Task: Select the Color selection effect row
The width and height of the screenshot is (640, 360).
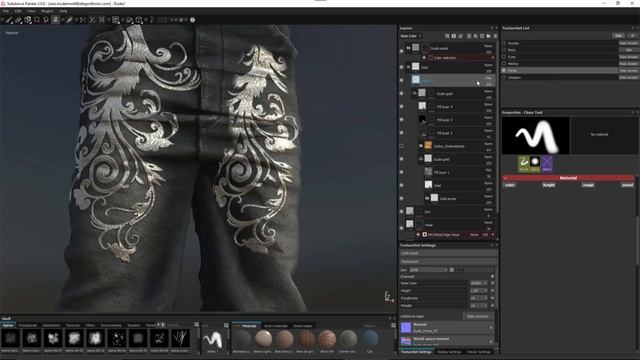Action: pos(459,58)
